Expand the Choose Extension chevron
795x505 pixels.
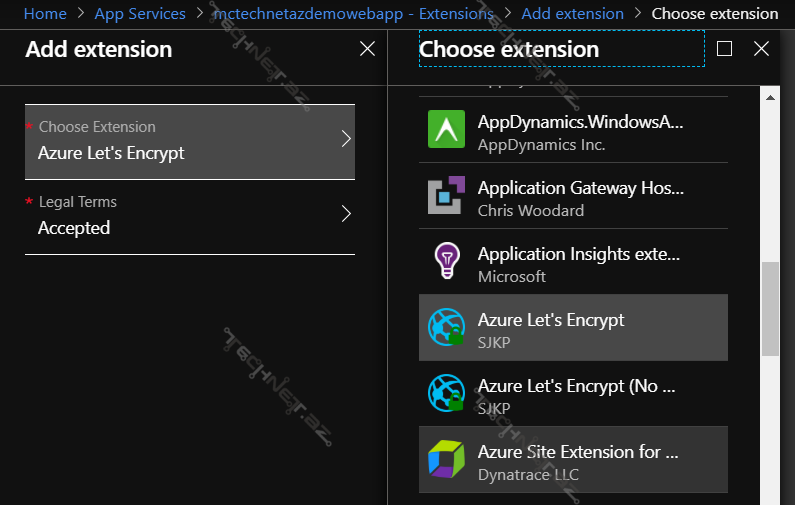coord(346,139)
